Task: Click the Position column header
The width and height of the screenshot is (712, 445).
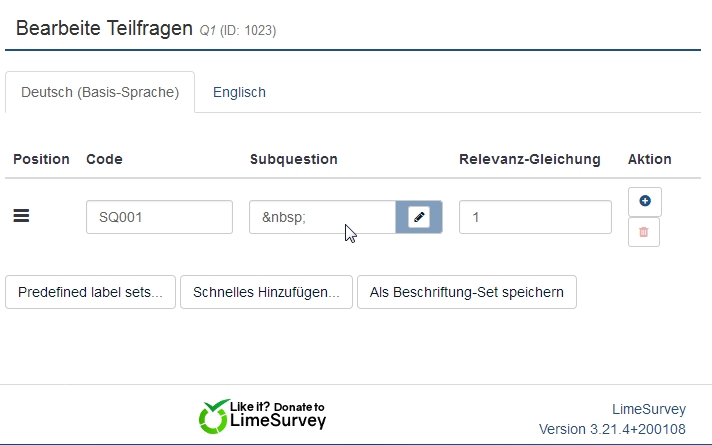Action: click(x=41, y=159)
